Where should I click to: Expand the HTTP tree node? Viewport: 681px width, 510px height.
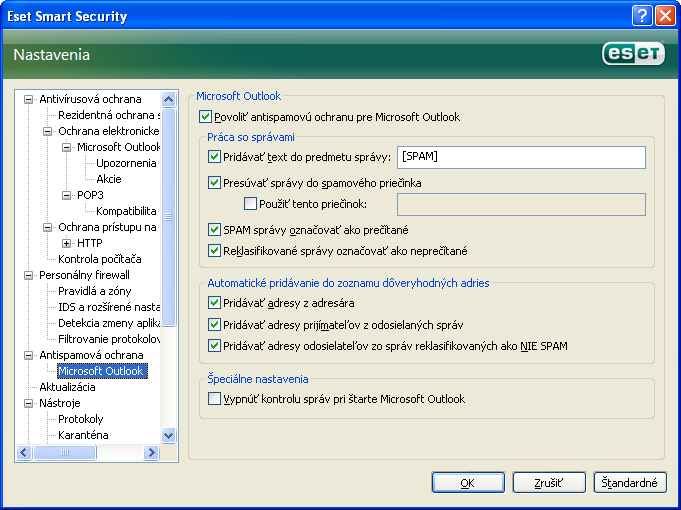click(66, 243)
